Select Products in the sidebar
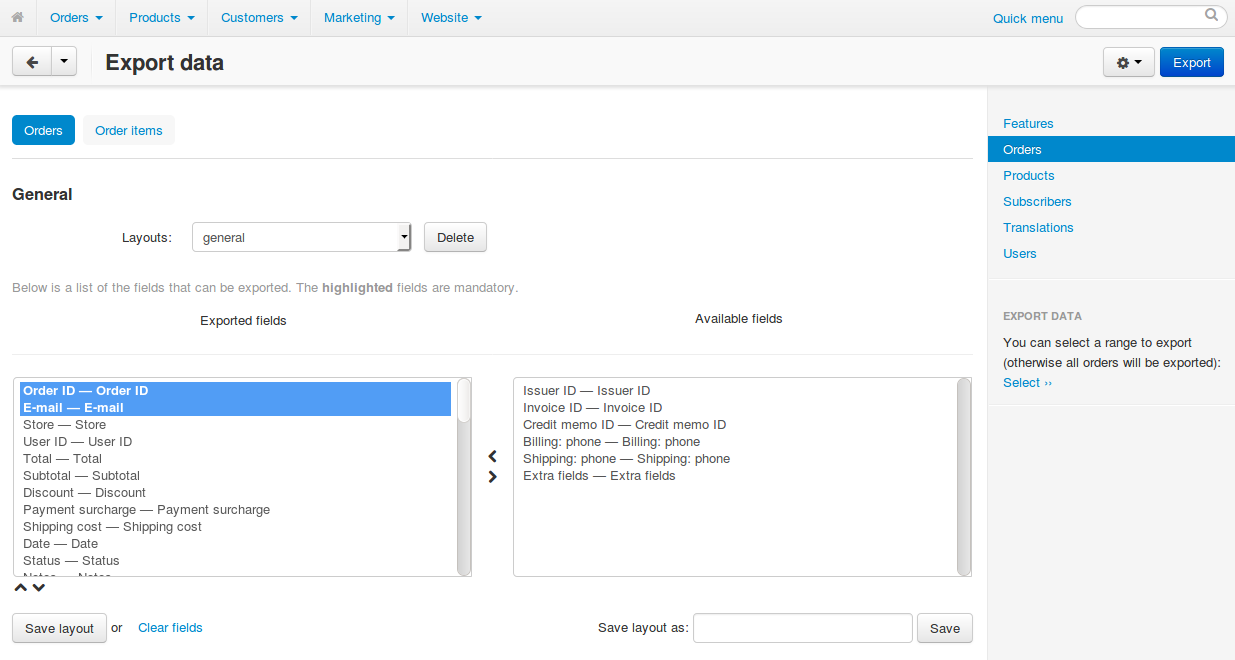This screenshot has height=660, width=1235. point(1029,176)
